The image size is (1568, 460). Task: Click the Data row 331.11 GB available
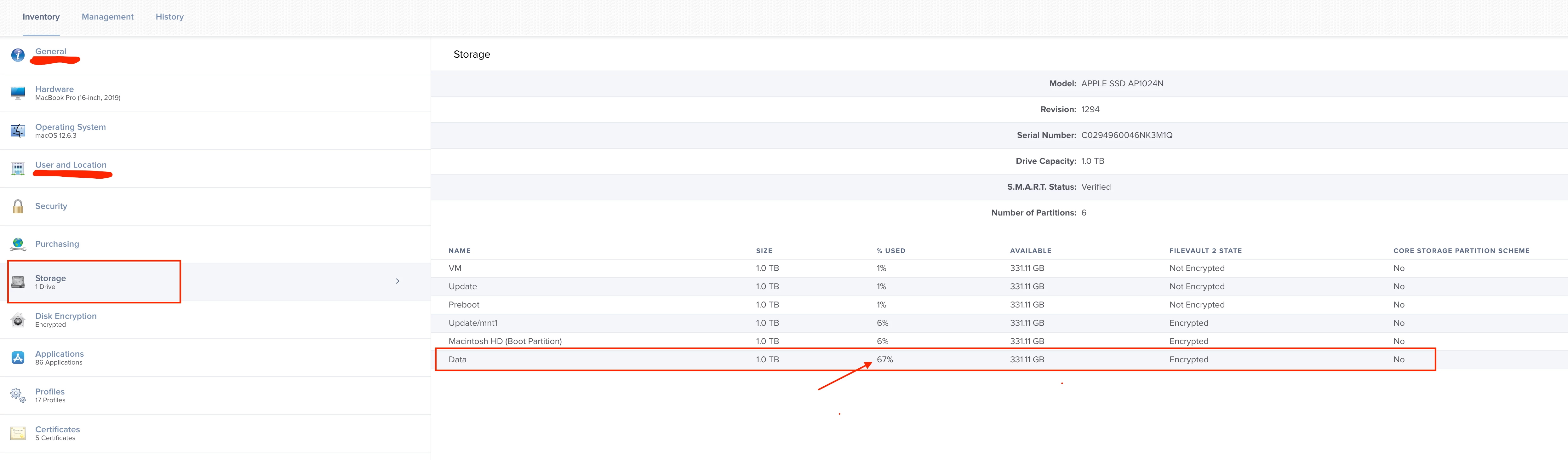[1027, 359]
